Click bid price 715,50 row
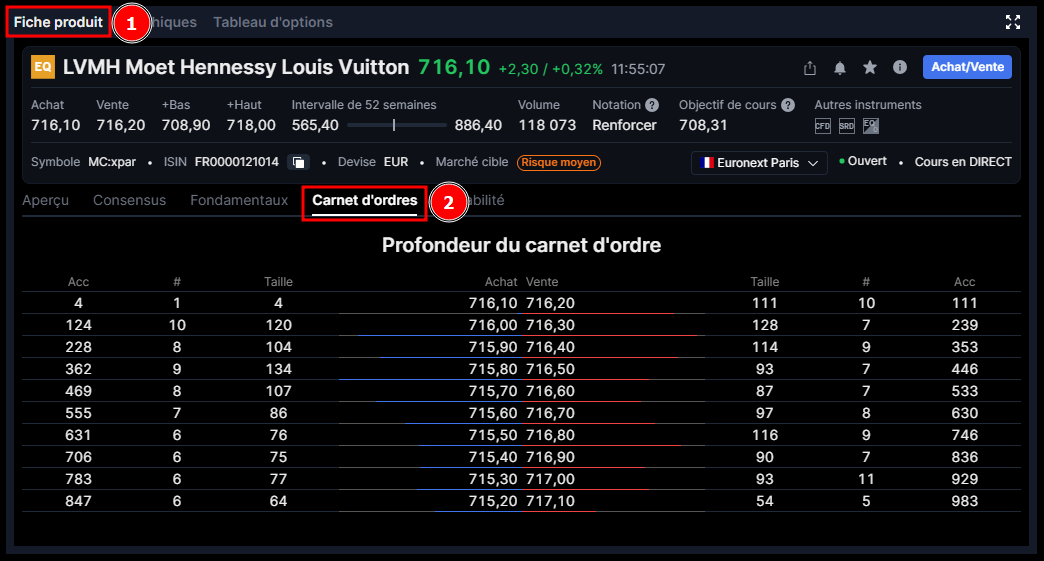The width and height of the screenshot is (1044, 561). click(493, 435)
